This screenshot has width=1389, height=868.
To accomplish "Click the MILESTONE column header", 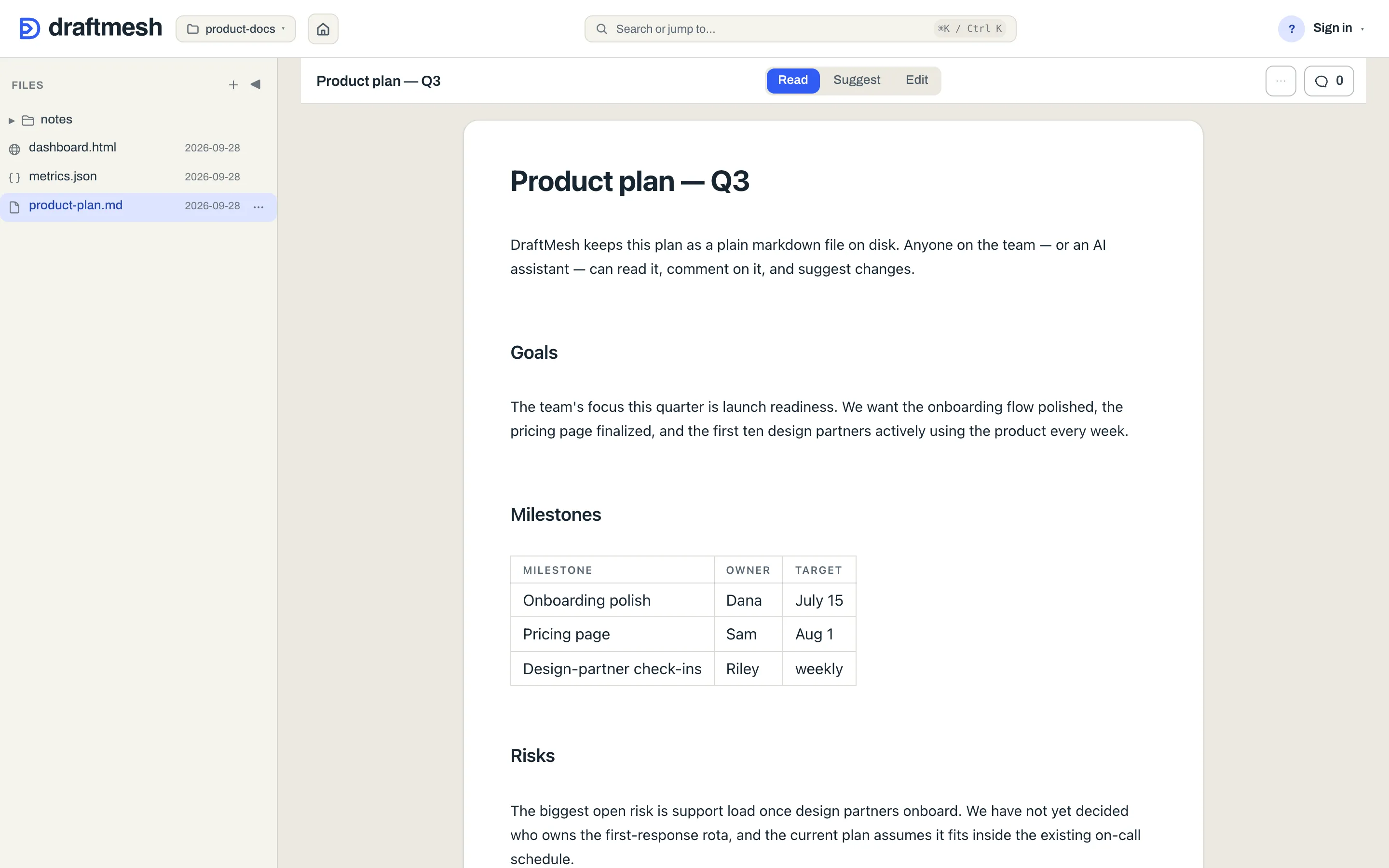I will (x=612, y=570).
